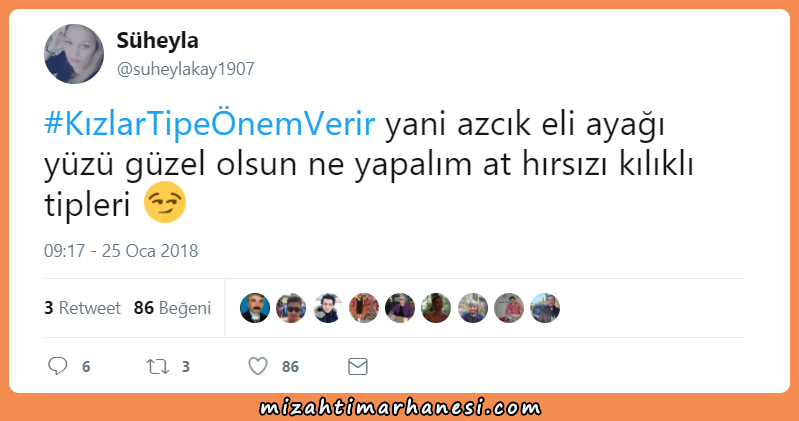Retweet using the arrows icon
This screenshot has width=799, height=421.
[x=157, y=366]
